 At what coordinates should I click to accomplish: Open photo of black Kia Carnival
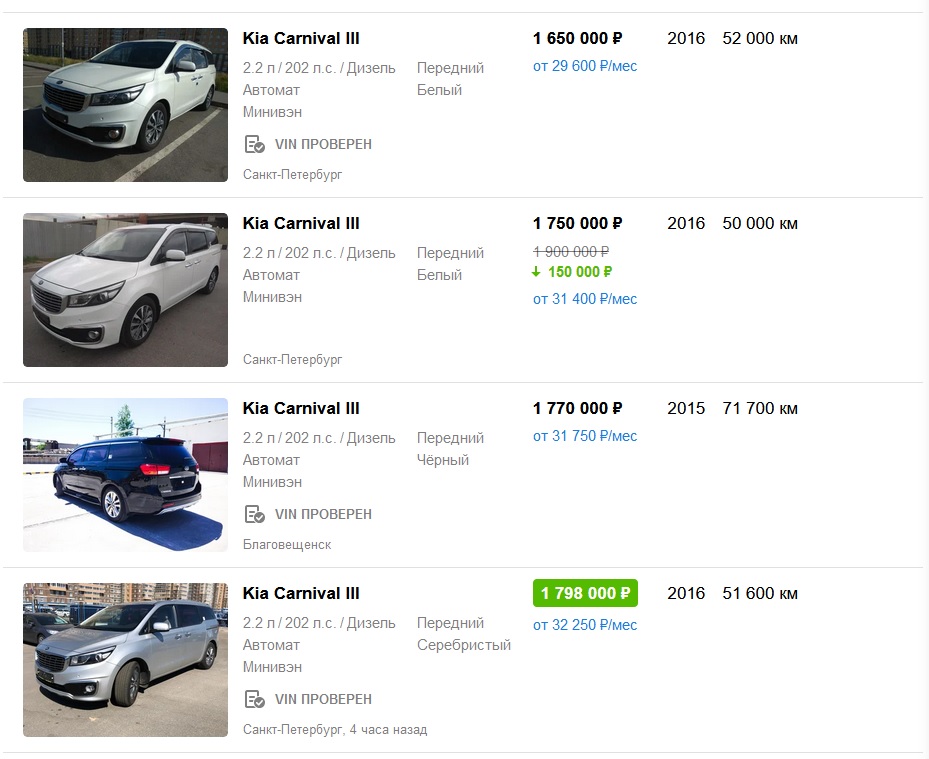[x=125, y=475]
